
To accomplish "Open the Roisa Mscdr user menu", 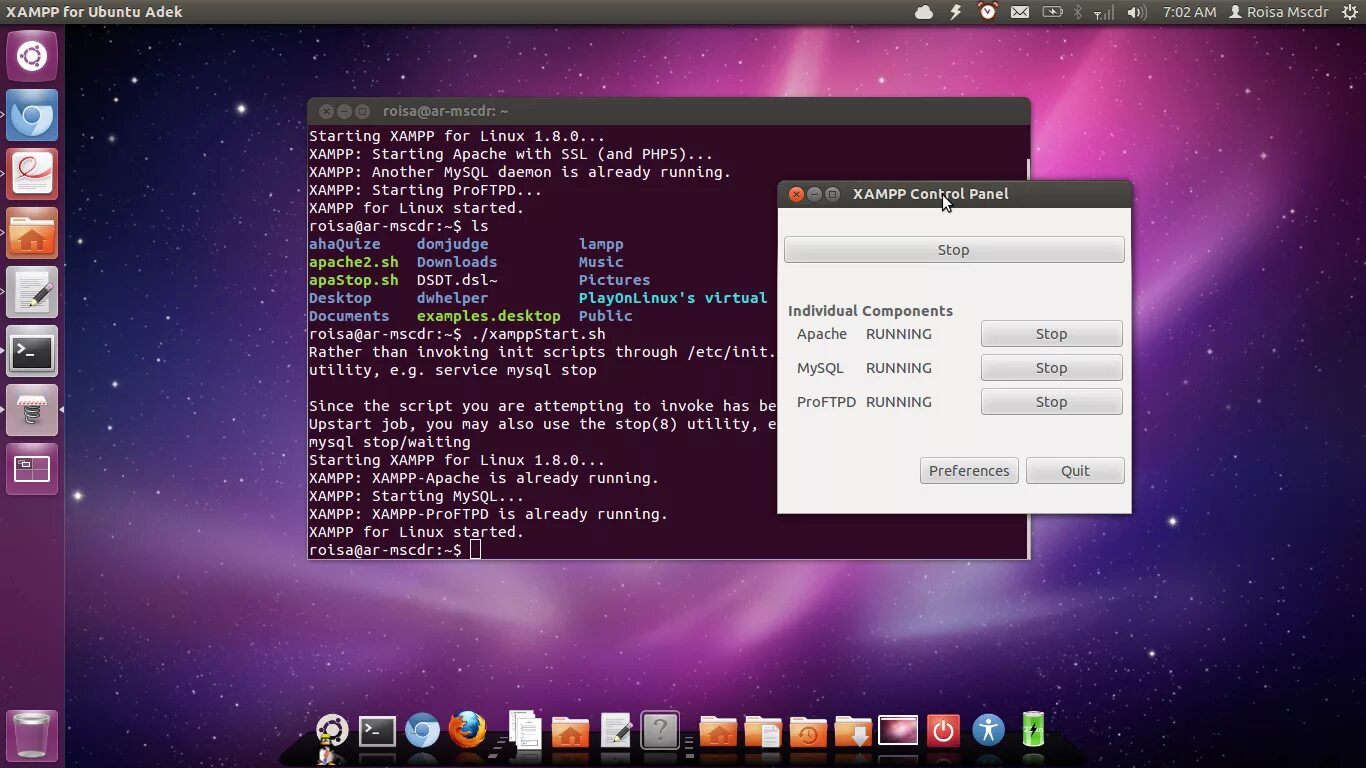I will coord(1280,12).
